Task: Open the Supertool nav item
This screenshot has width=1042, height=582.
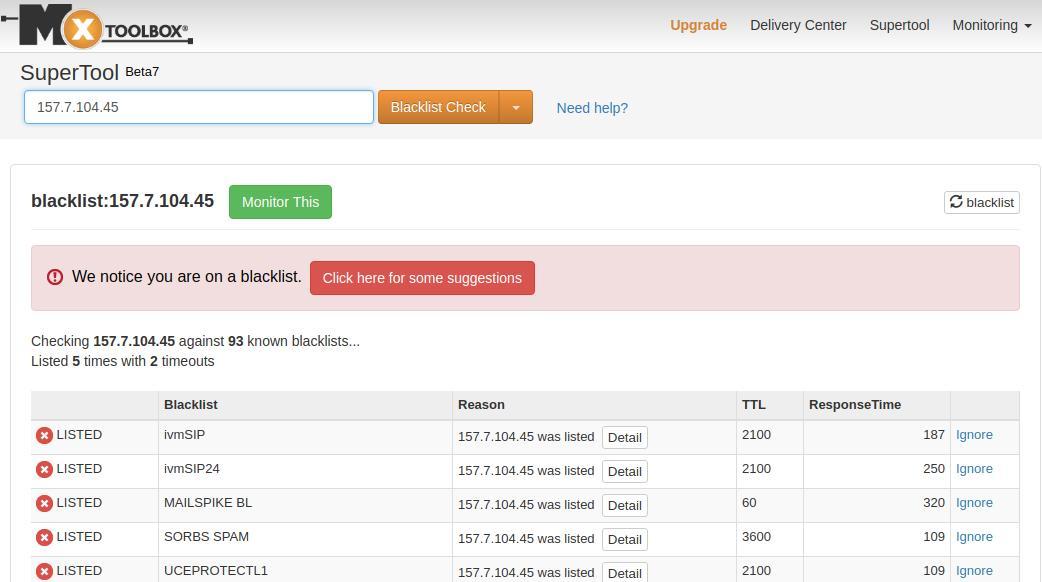Action: click(899, 25)
